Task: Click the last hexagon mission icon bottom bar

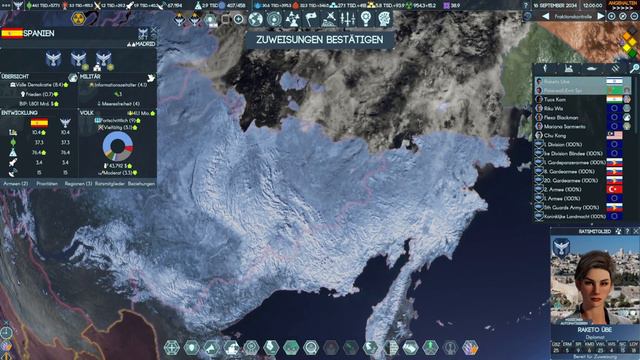Action: pos(470,348)
